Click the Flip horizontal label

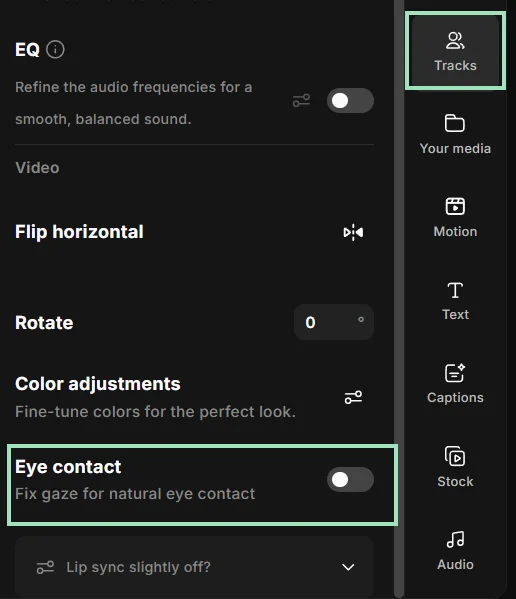(79, 232)
